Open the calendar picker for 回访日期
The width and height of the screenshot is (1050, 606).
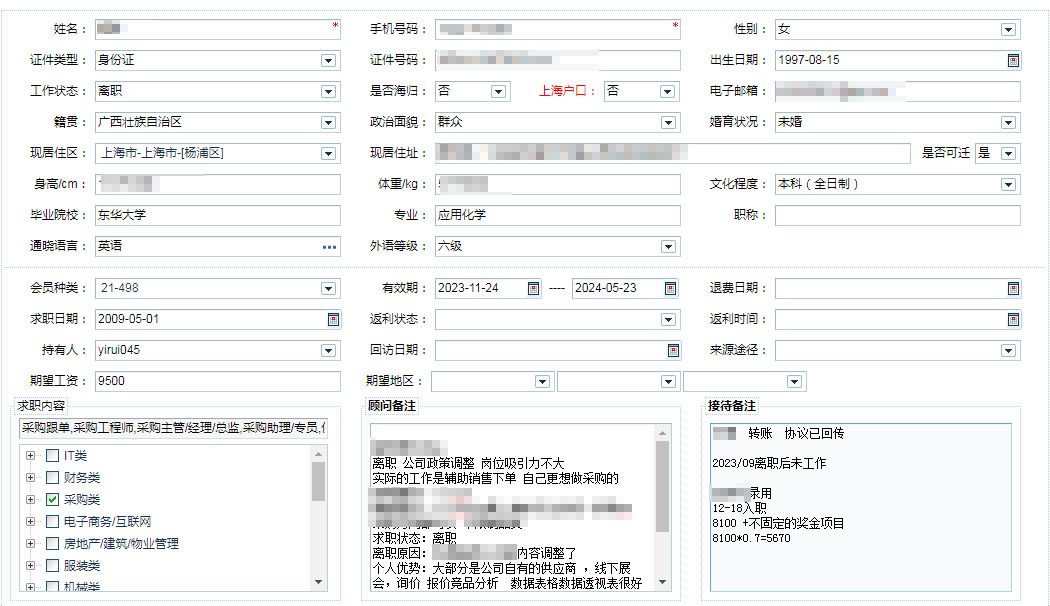[x=673, y=350]
